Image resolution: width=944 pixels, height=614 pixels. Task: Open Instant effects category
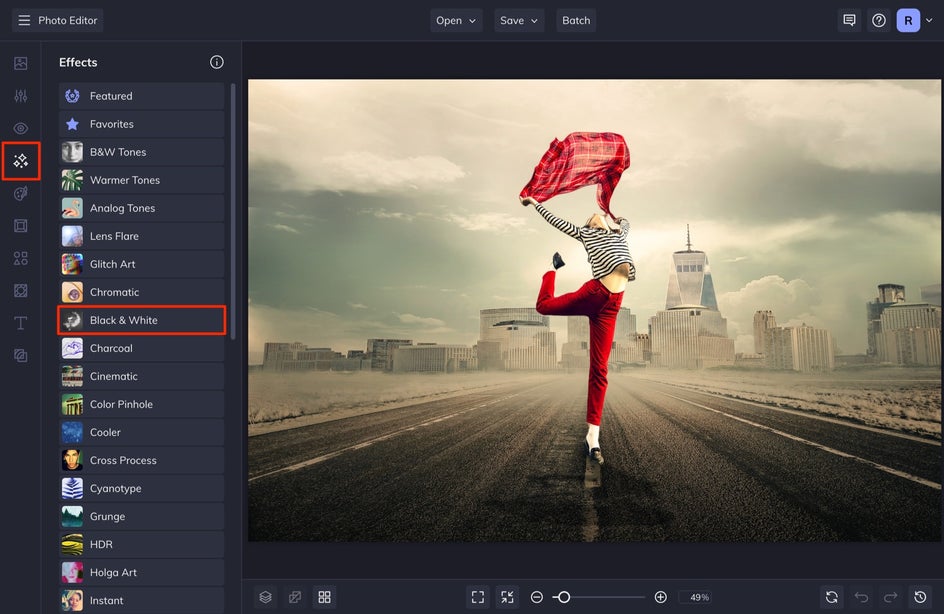coord(141,600)
